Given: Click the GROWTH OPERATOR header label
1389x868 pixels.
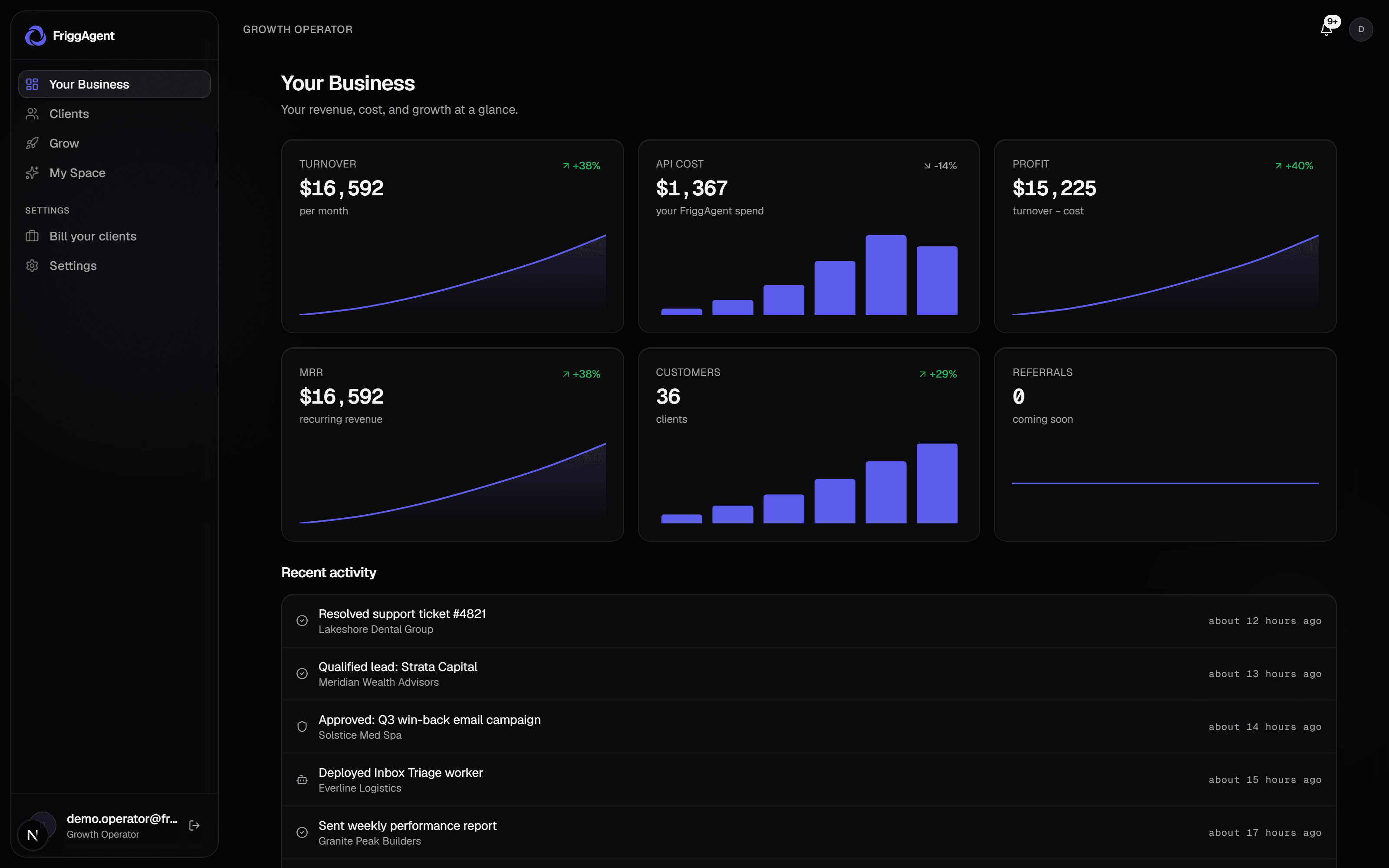Looking at the screenshot, I should 298,29.
